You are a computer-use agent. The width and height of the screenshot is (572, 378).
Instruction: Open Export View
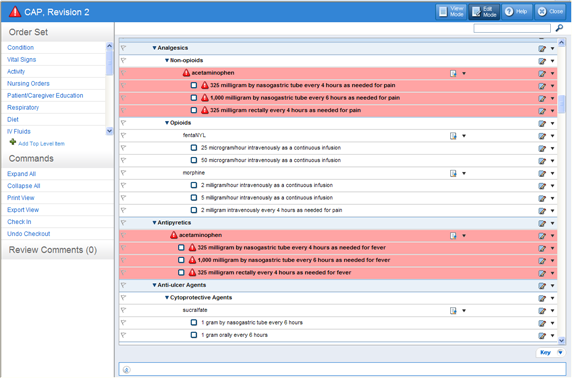tap(23, 210)
